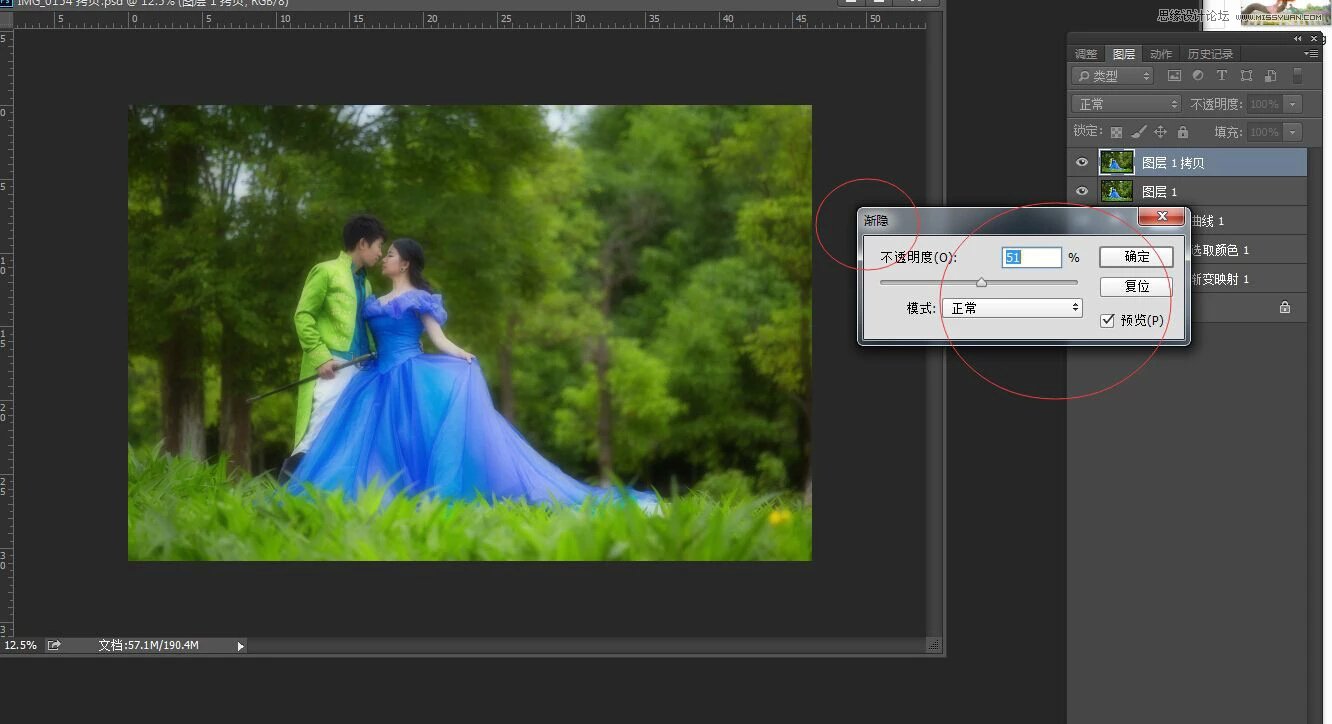
Task: Lock transparent pixels in Layers panel
Action: click(x=1116, y=132)
